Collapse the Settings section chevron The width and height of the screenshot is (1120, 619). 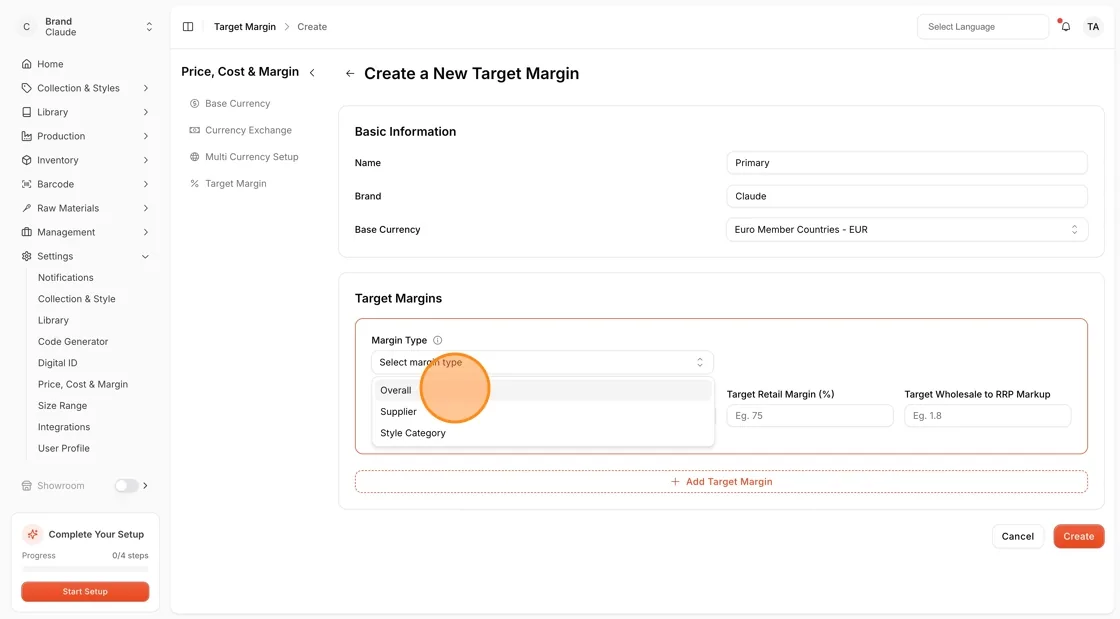tap(146, 256)
